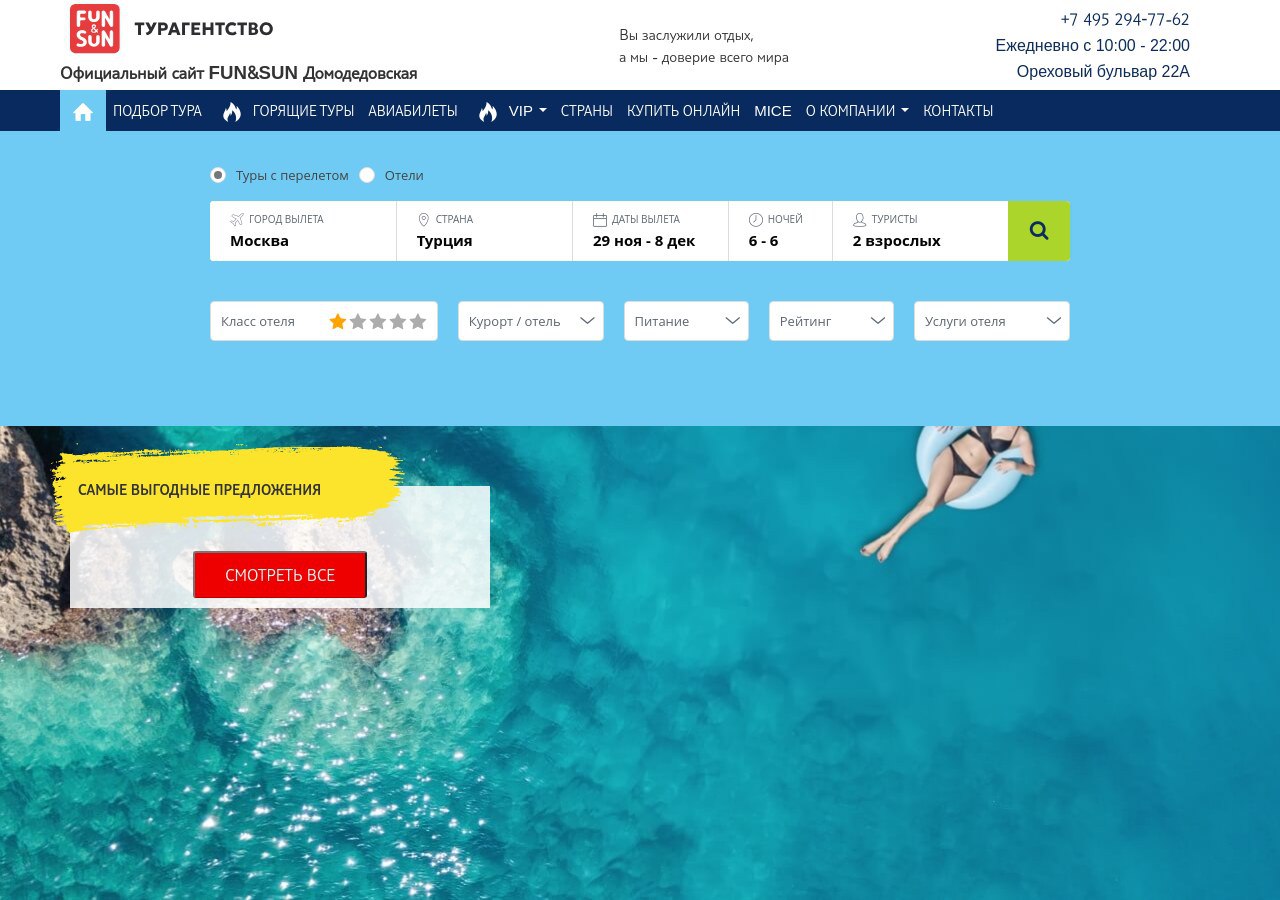Open the Горящие туры menu item
The height and width of the screenshot is (900, 1280).
click(303, 111)
